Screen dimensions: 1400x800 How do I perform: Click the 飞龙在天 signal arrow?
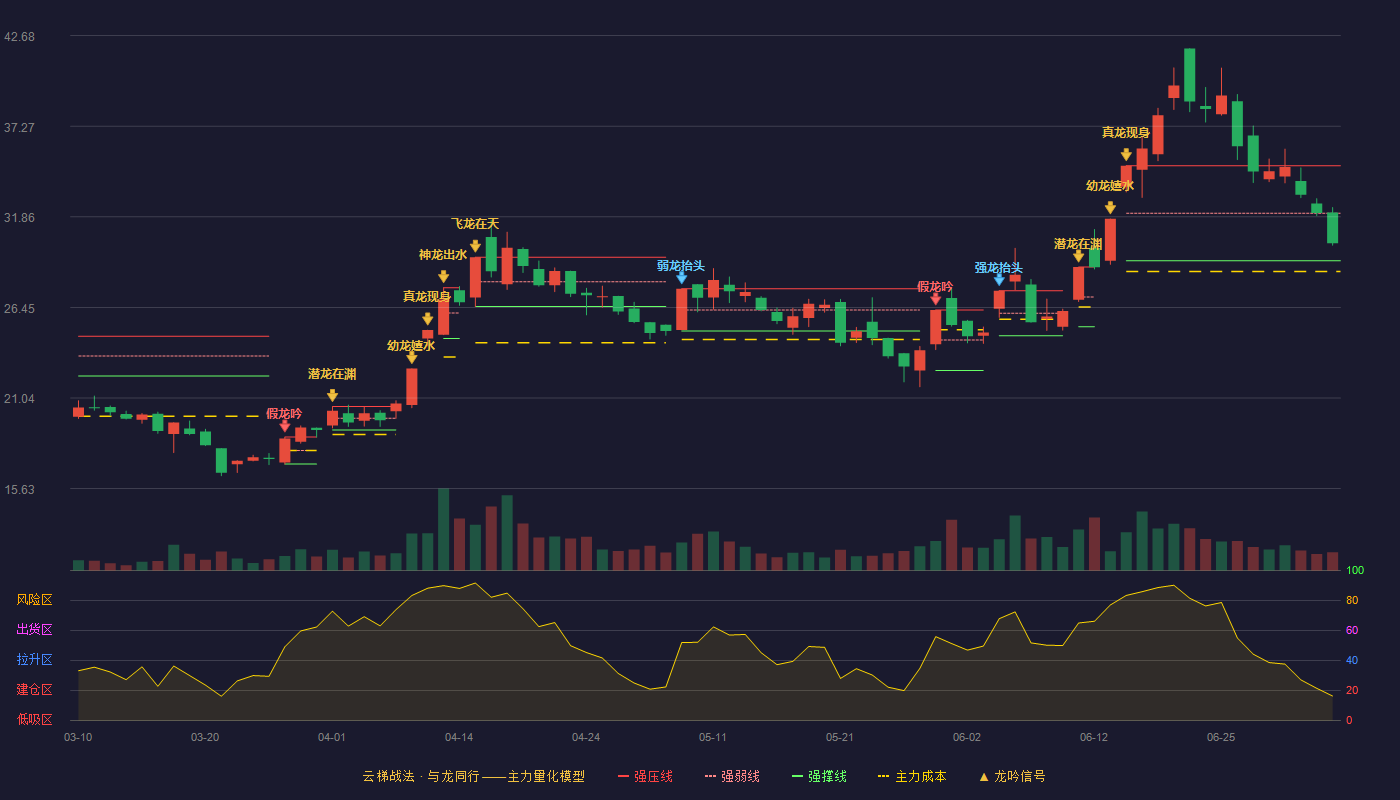point(475,246)
